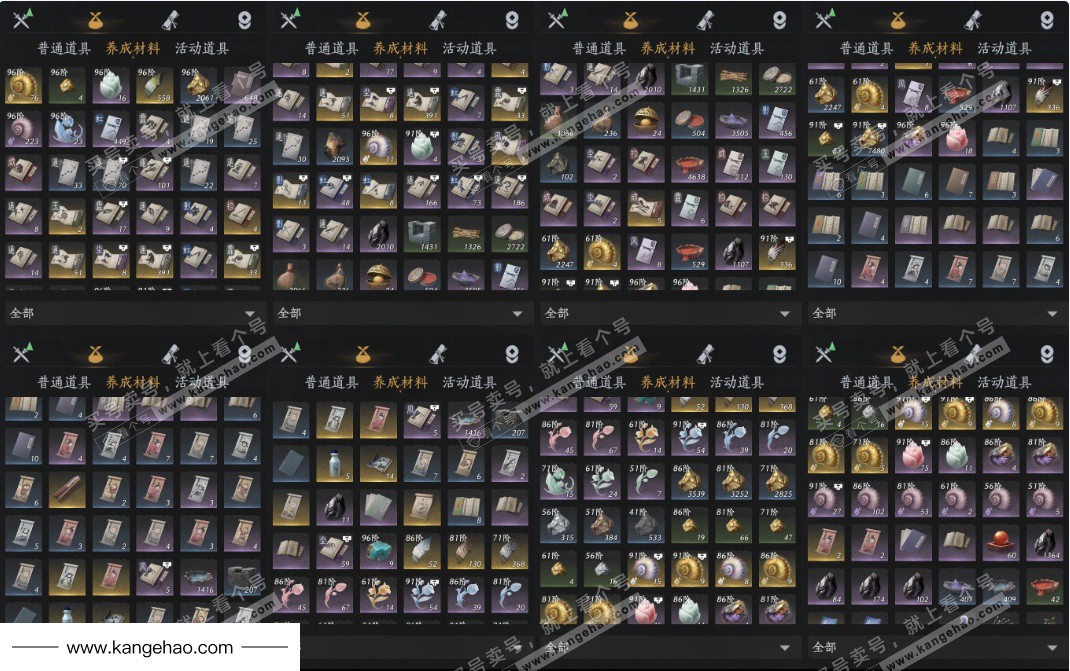Select 养成材料 tab in bottom-right panel
This screenshot has height=671, width=1070.
tap(935, 382)
